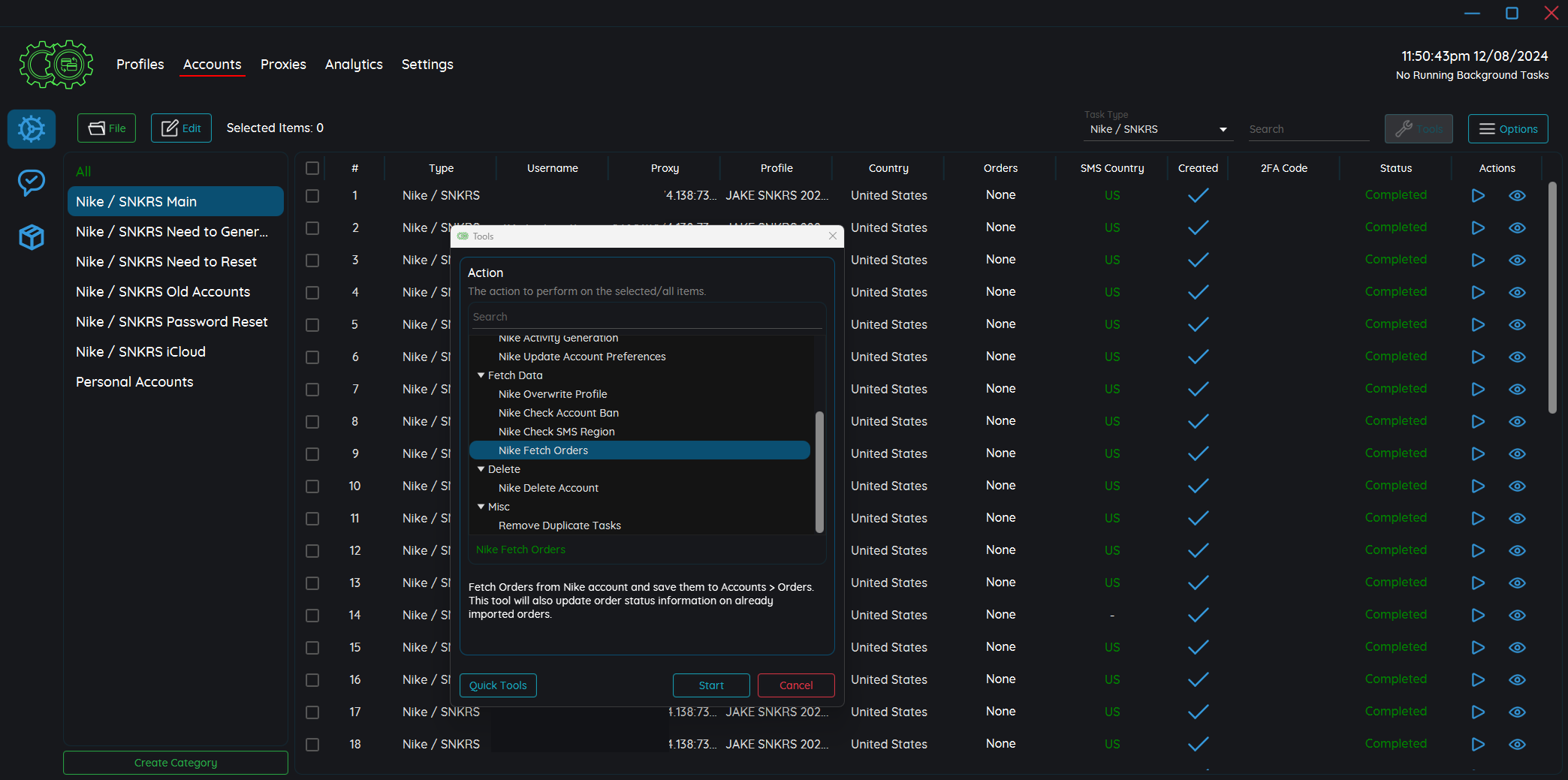Viewport: 1568px width, 780px height.
Task: Click the Edit button with pencil icon
Action: 181,128
